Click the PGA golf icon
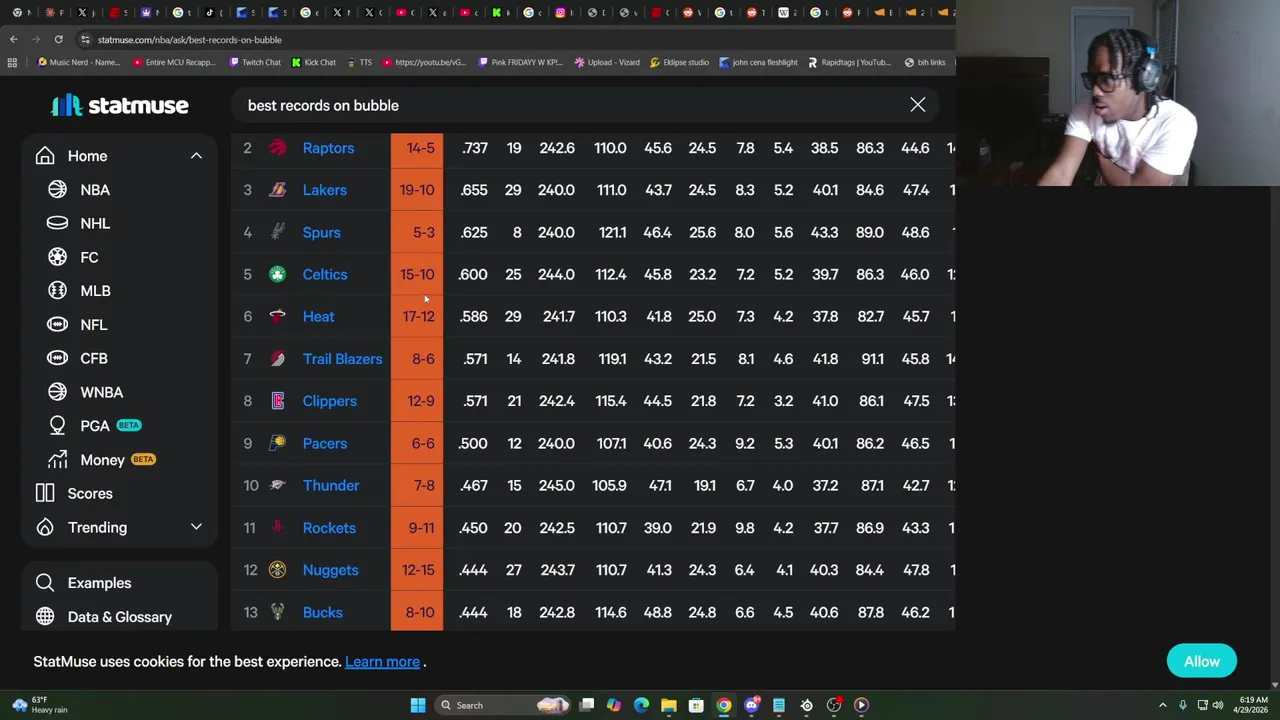Viewport: 1280px width, 720px height. (57, 426)
